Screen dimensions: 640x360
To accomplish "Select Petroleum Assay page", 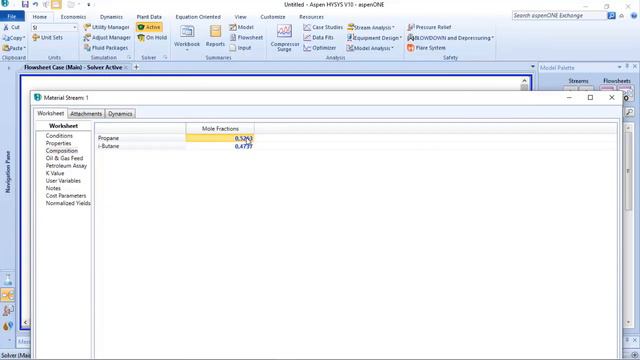I will tap(66, 166).
